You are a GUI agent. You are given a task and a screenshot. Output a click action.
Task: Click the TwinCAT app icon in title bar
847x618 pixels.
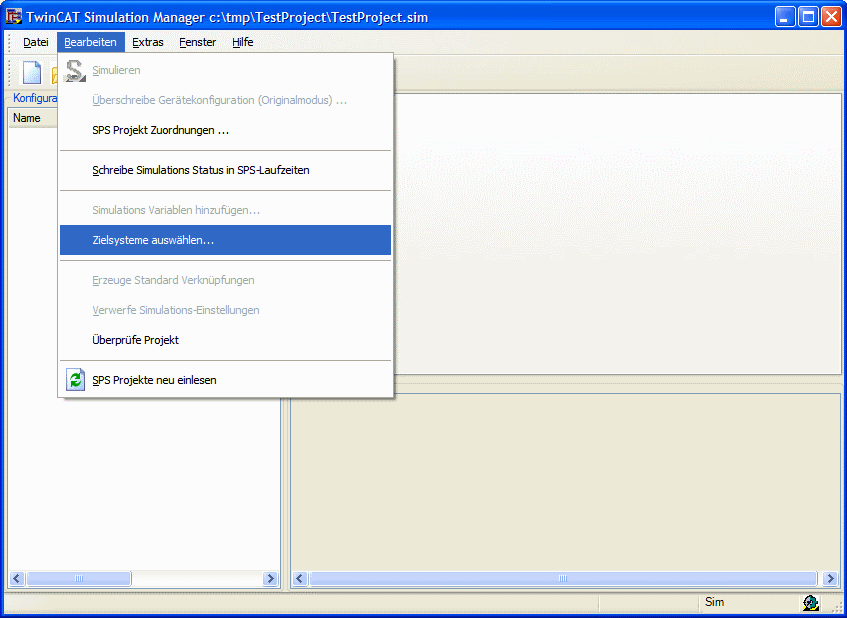pos(14,17)
